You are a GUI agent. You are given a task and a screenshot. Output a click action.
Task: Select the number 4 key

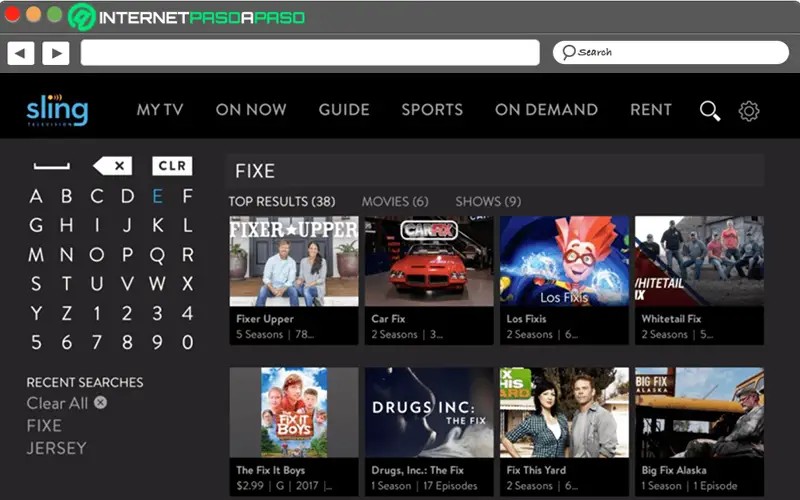[x=188, y=313]
